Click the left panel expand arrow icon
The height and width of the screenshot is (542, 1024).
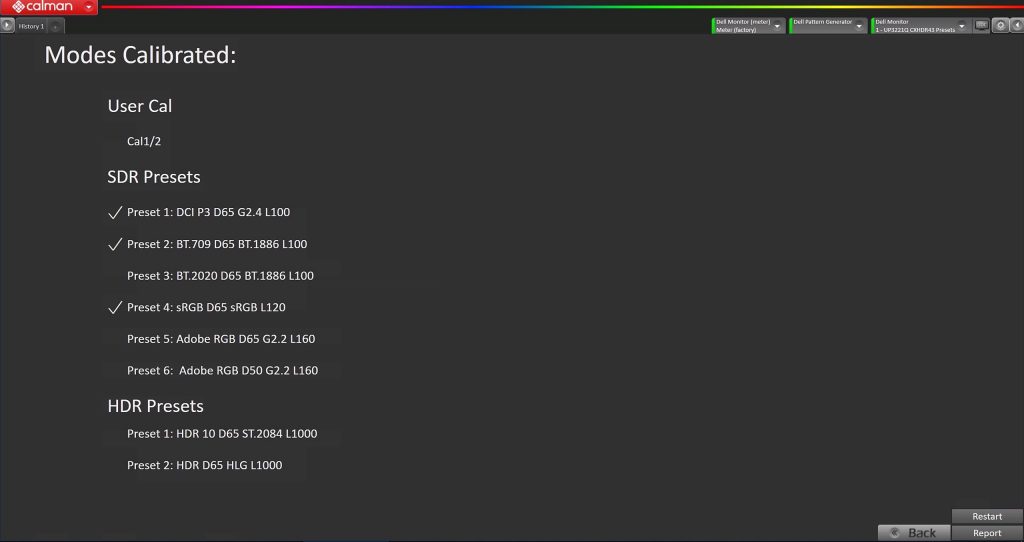[7, 25]
